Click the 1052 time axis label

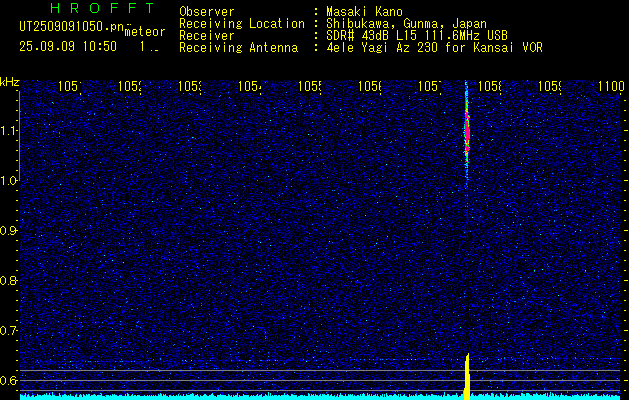click(130, 86)
